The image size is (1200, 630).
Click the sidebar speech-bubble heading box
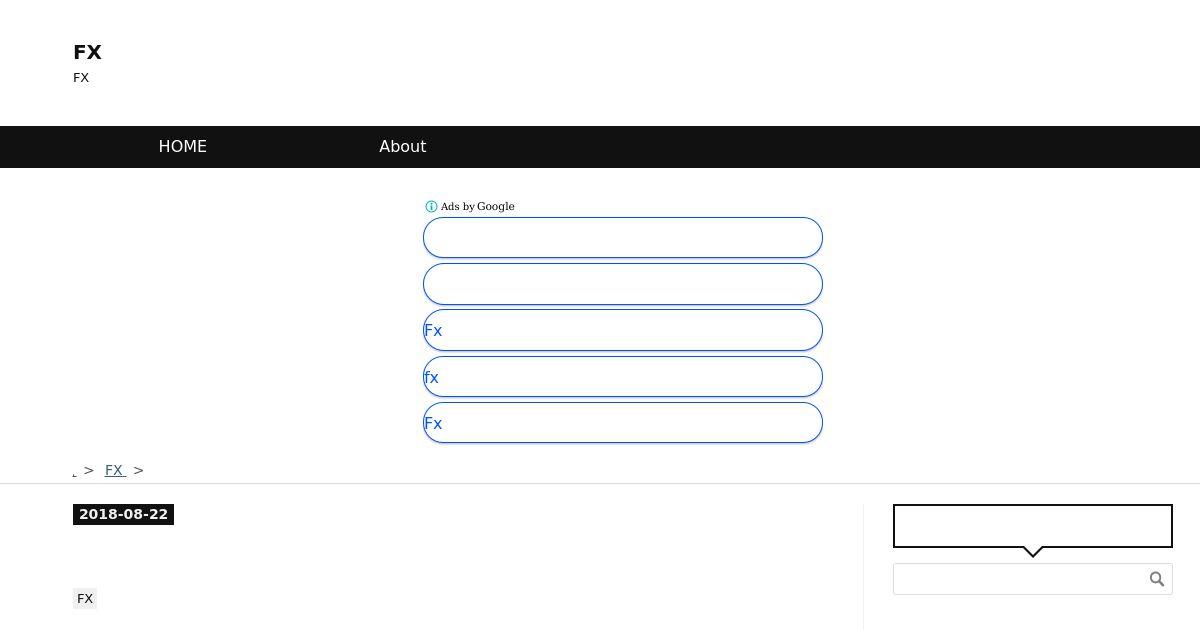tap(1033, 526)
